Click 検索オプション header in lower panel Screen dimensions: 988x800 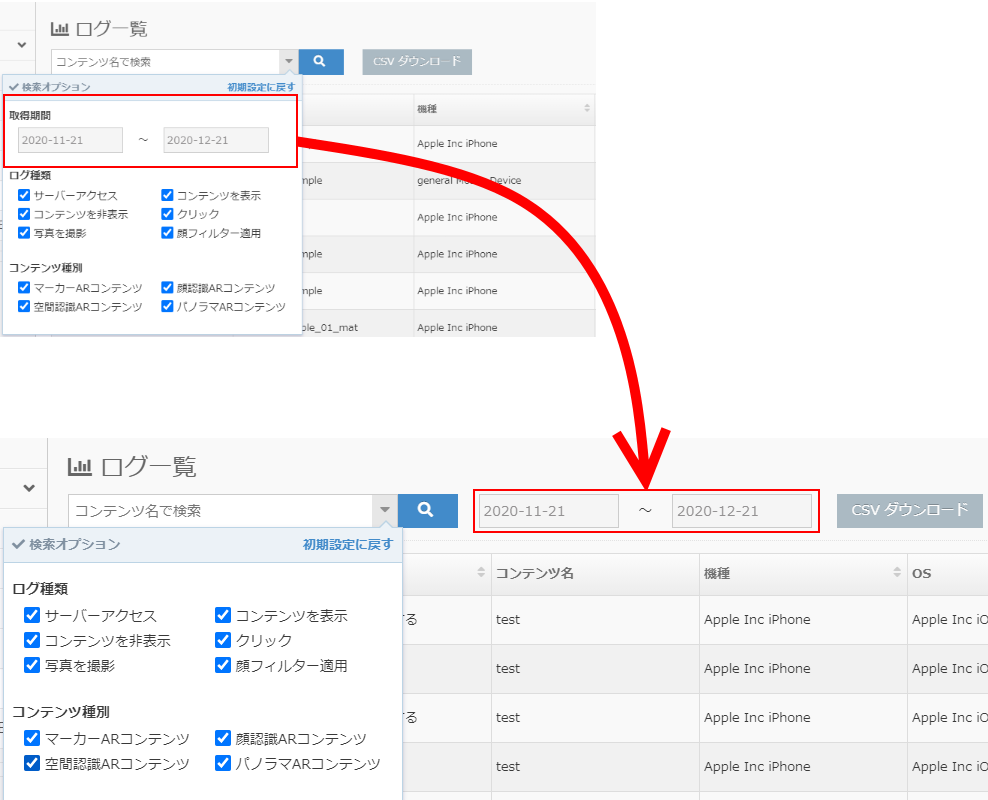[x=67, y=544]
